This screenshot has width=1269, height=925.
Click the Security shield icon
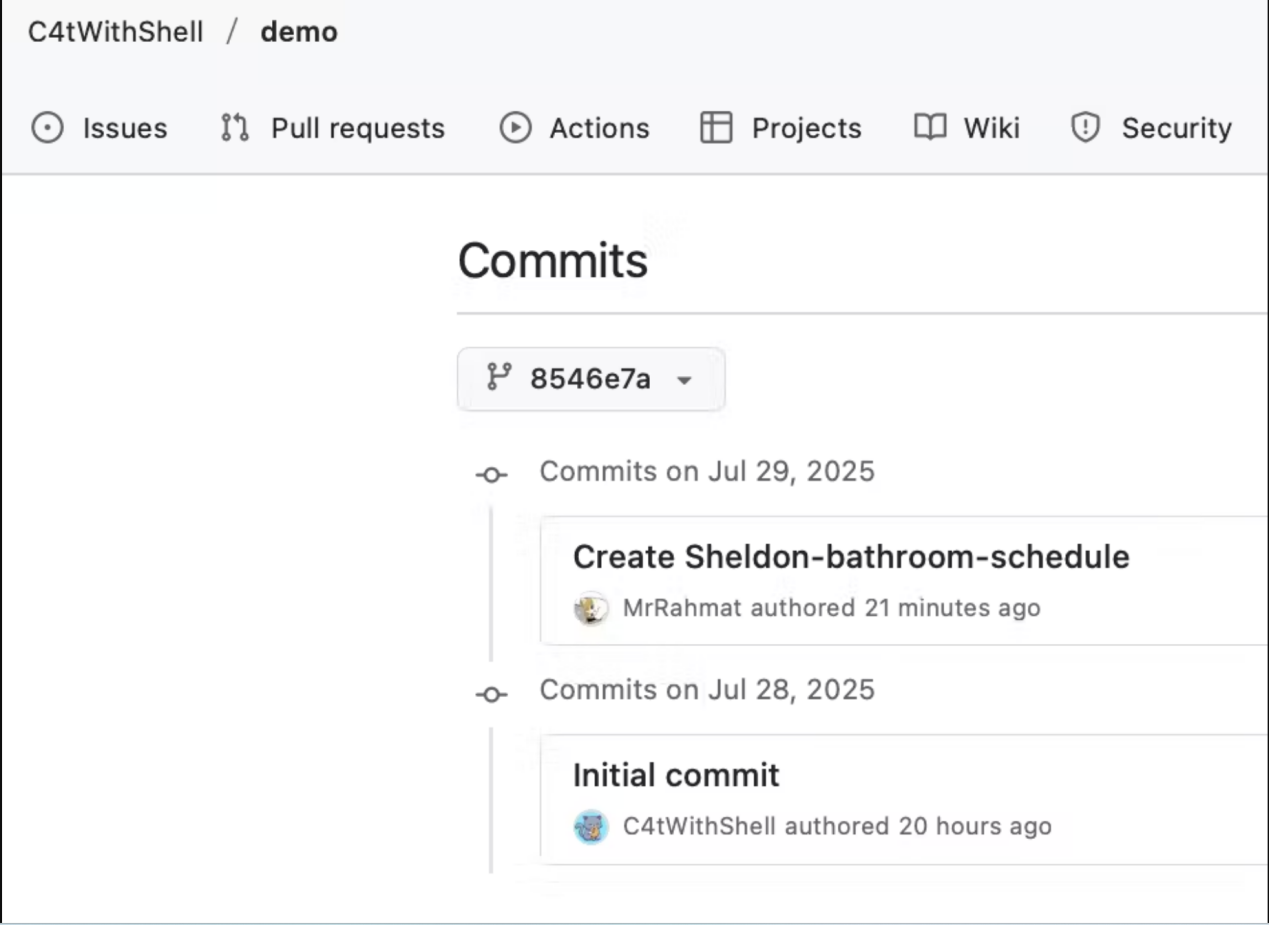(1085, 129)
